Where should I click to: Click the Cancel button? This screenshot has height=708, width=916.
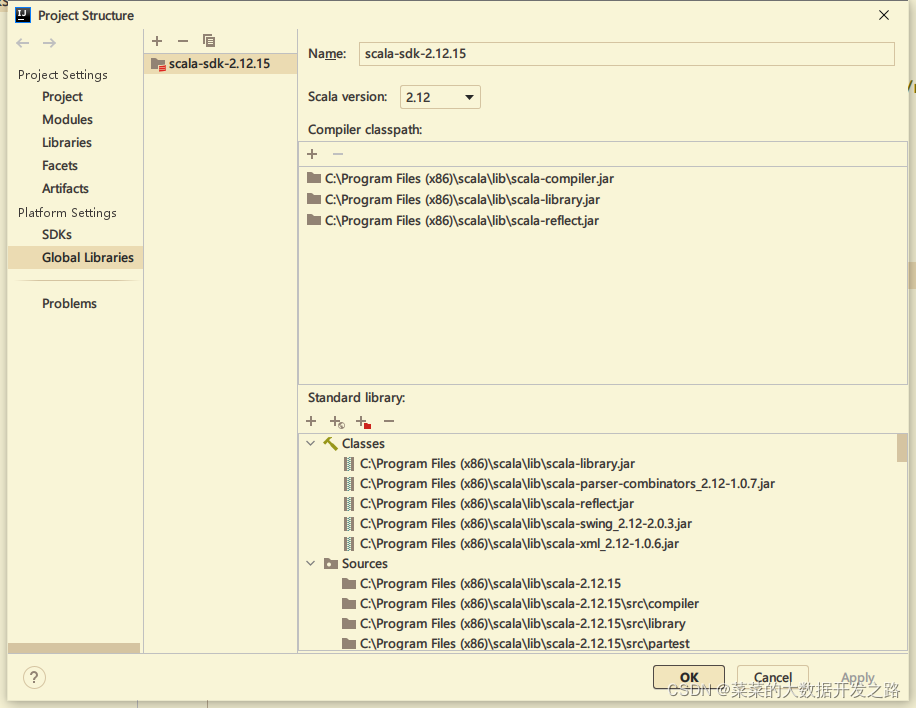772,677
